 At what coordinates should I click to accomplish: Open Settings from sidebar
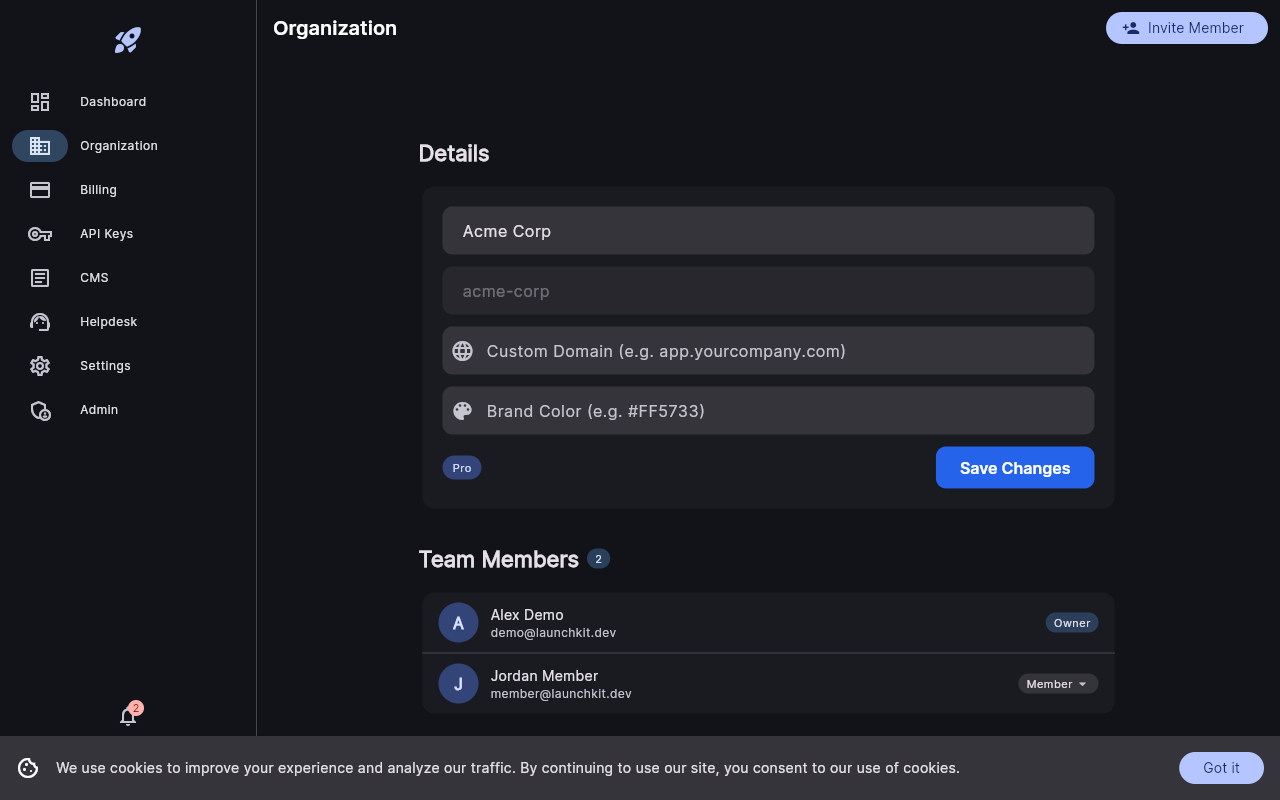click(128, 366)
